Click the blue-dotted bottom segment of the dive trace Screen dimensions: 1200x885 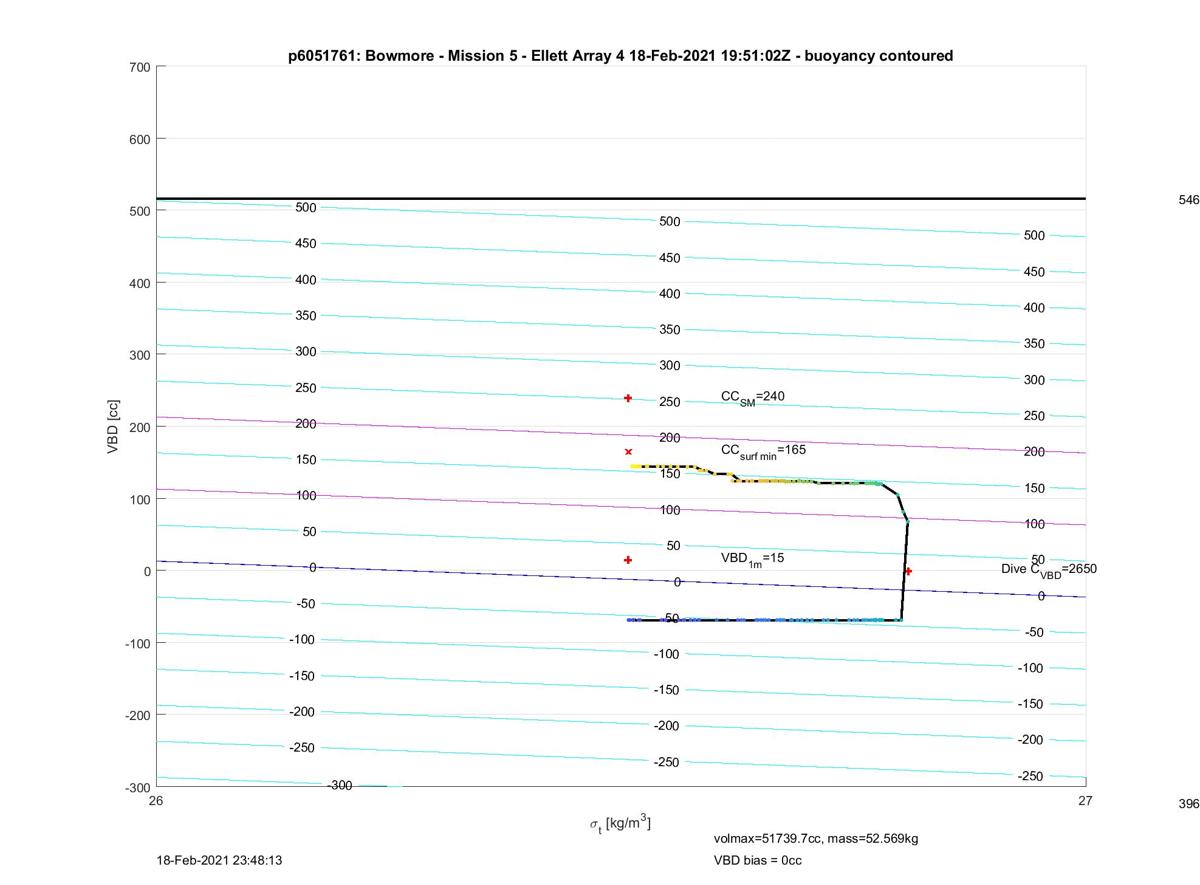tap(765, 620)
